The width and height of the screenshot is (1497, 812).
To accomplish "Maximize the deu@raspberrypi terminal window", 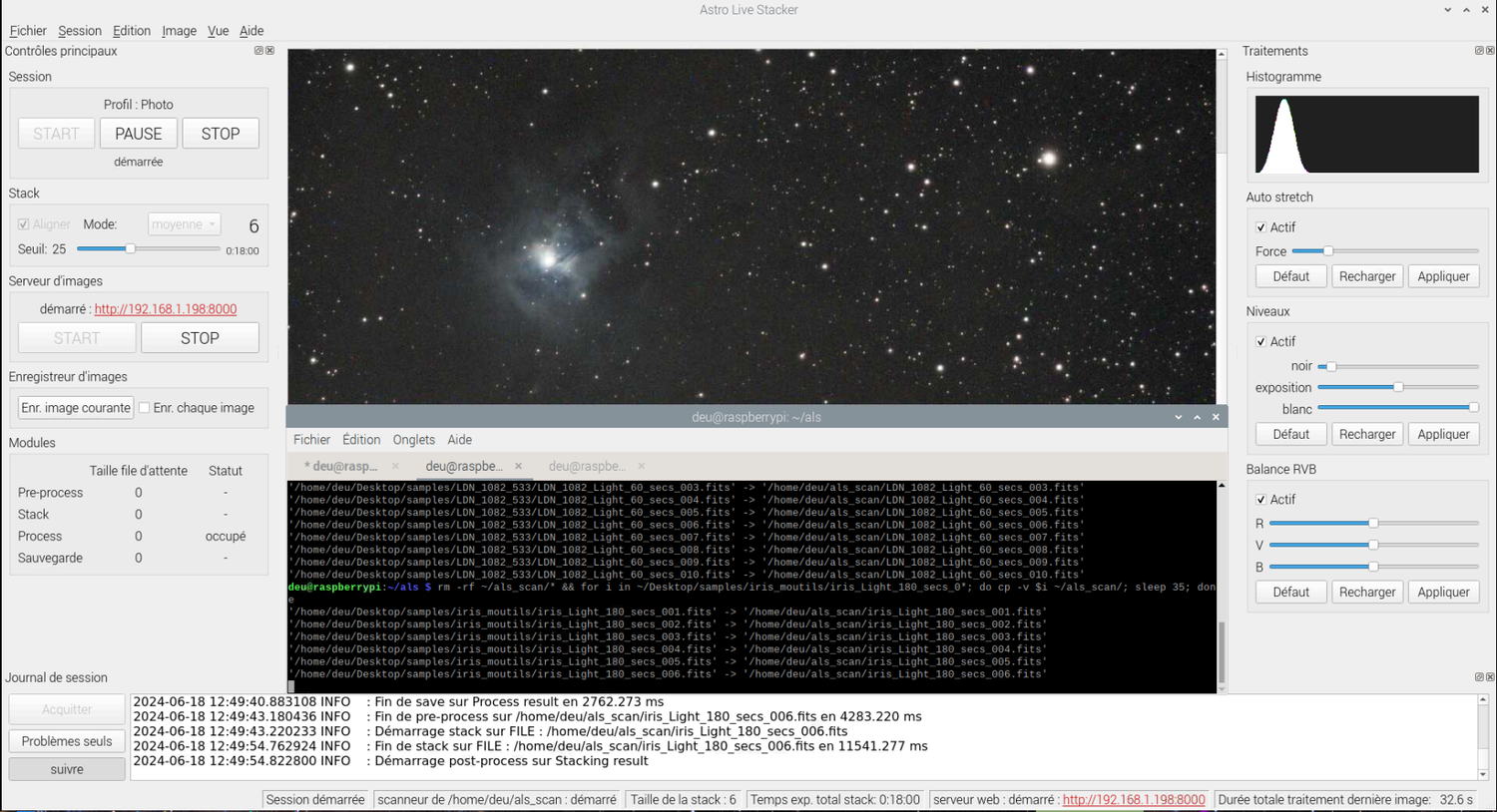I will point(1197,417).
